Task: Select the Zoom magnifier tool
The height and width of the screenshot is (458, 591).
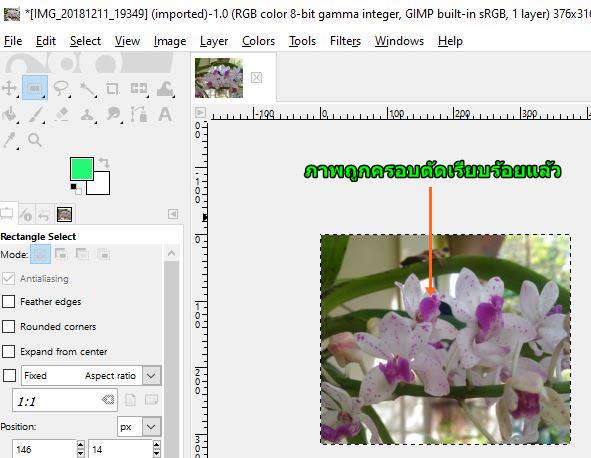Action: (x=35, y=140)
